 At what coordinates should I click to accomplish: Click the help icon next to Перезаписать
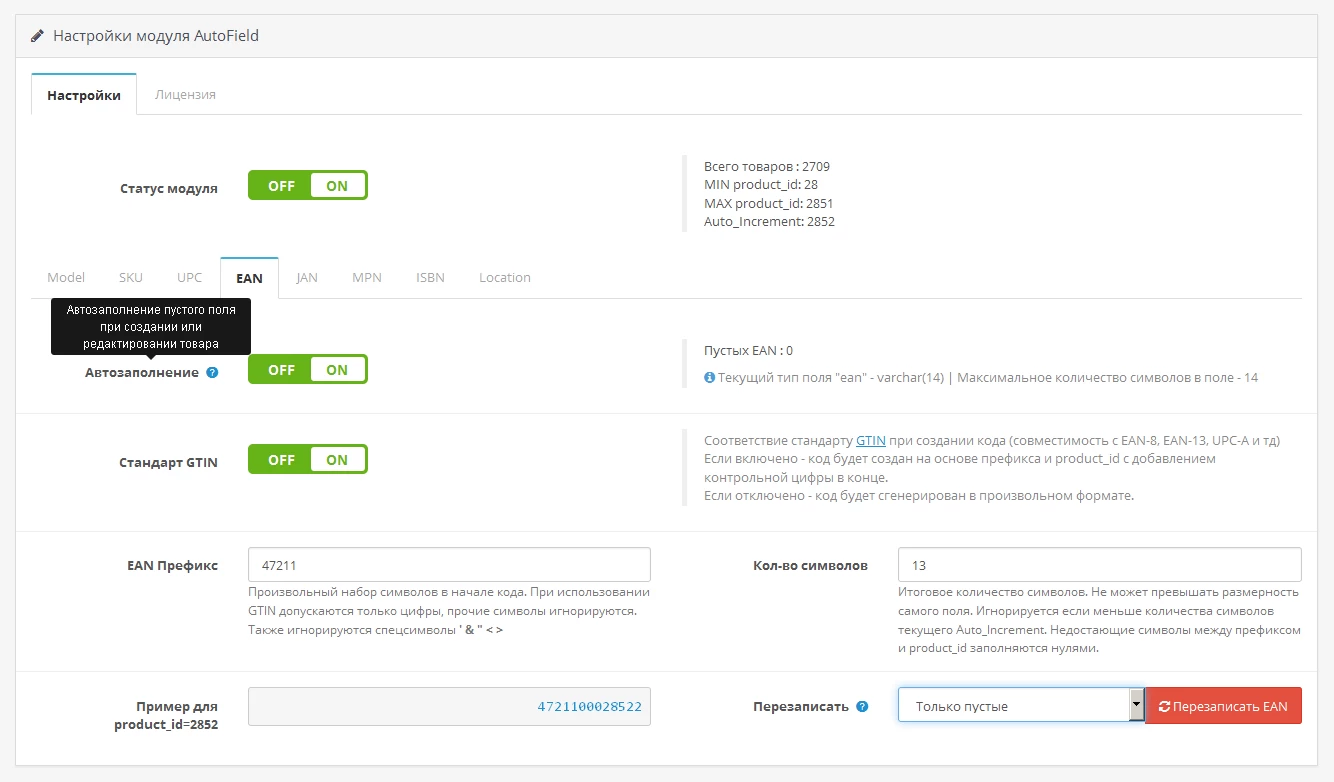(x=862, y=706)
